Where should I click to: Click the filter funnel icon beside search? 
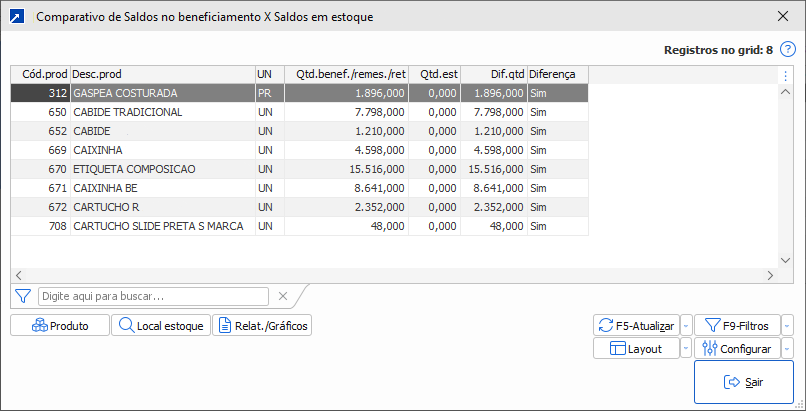click(x=23, y=296)
